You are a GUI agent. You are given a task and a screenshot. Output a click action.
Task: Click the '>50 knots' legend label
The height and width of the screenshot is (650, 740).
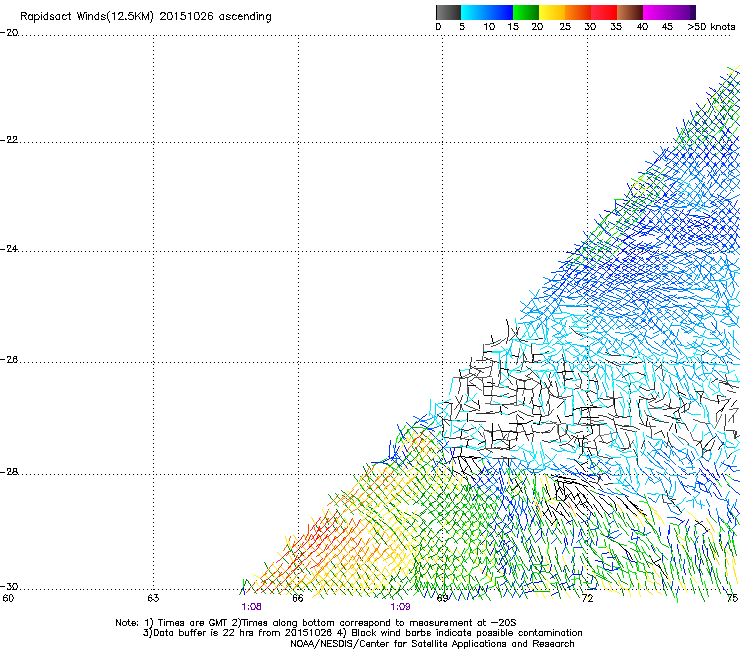tap(711, 27)
